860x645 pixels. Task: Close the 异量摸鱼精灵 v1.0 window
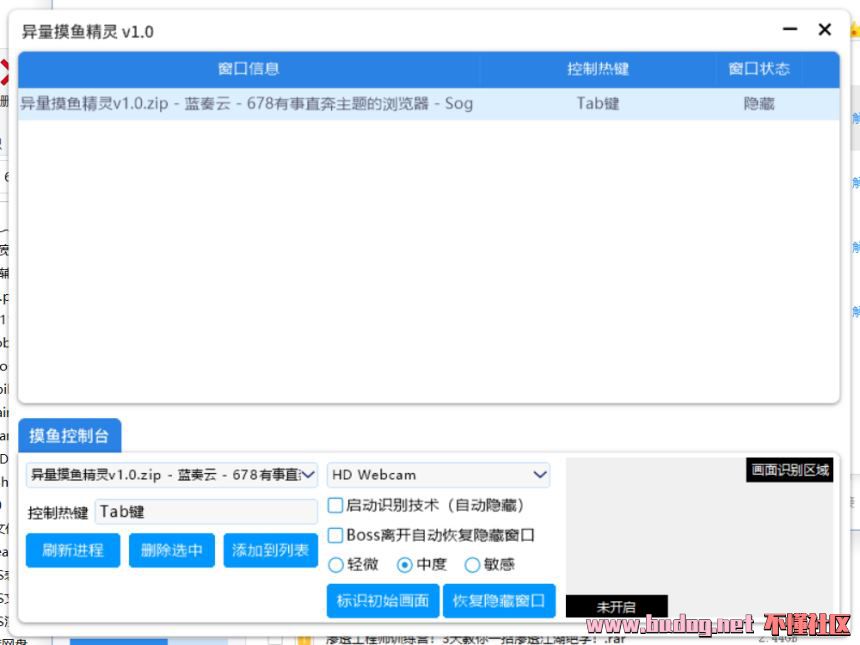825,30
